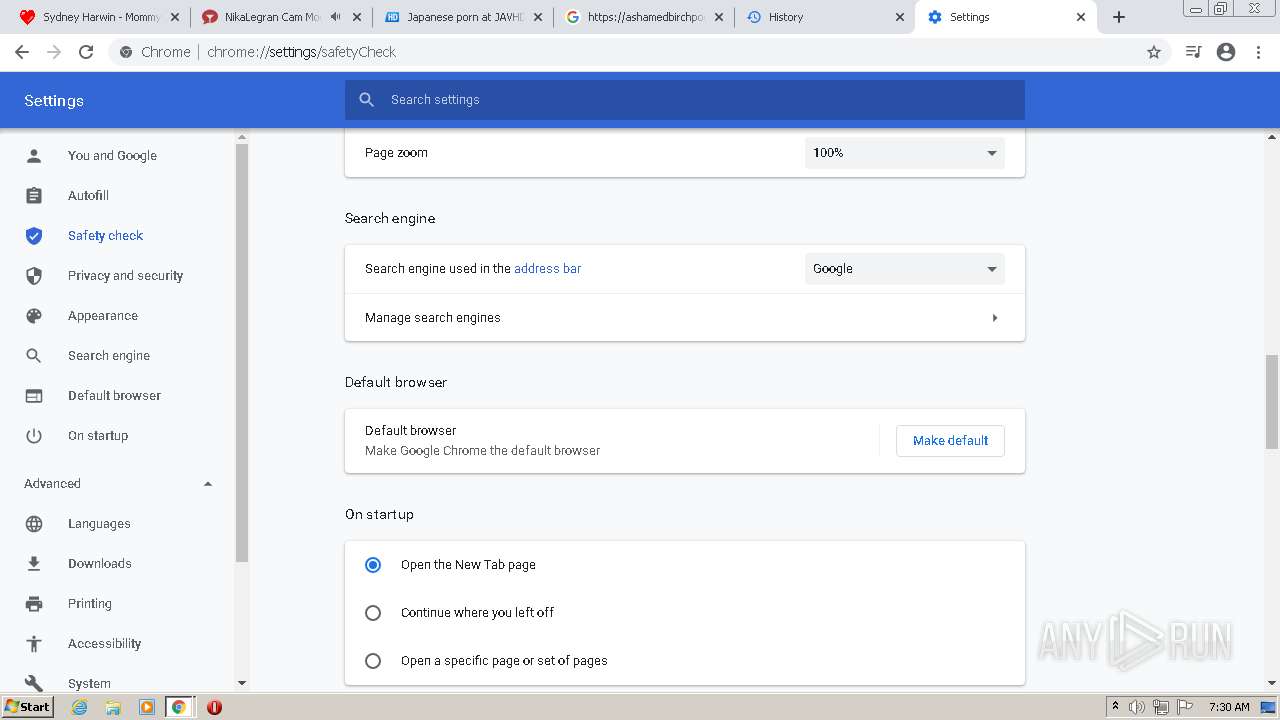
Task: Click the On startup power icon
Action: (34, 436)
